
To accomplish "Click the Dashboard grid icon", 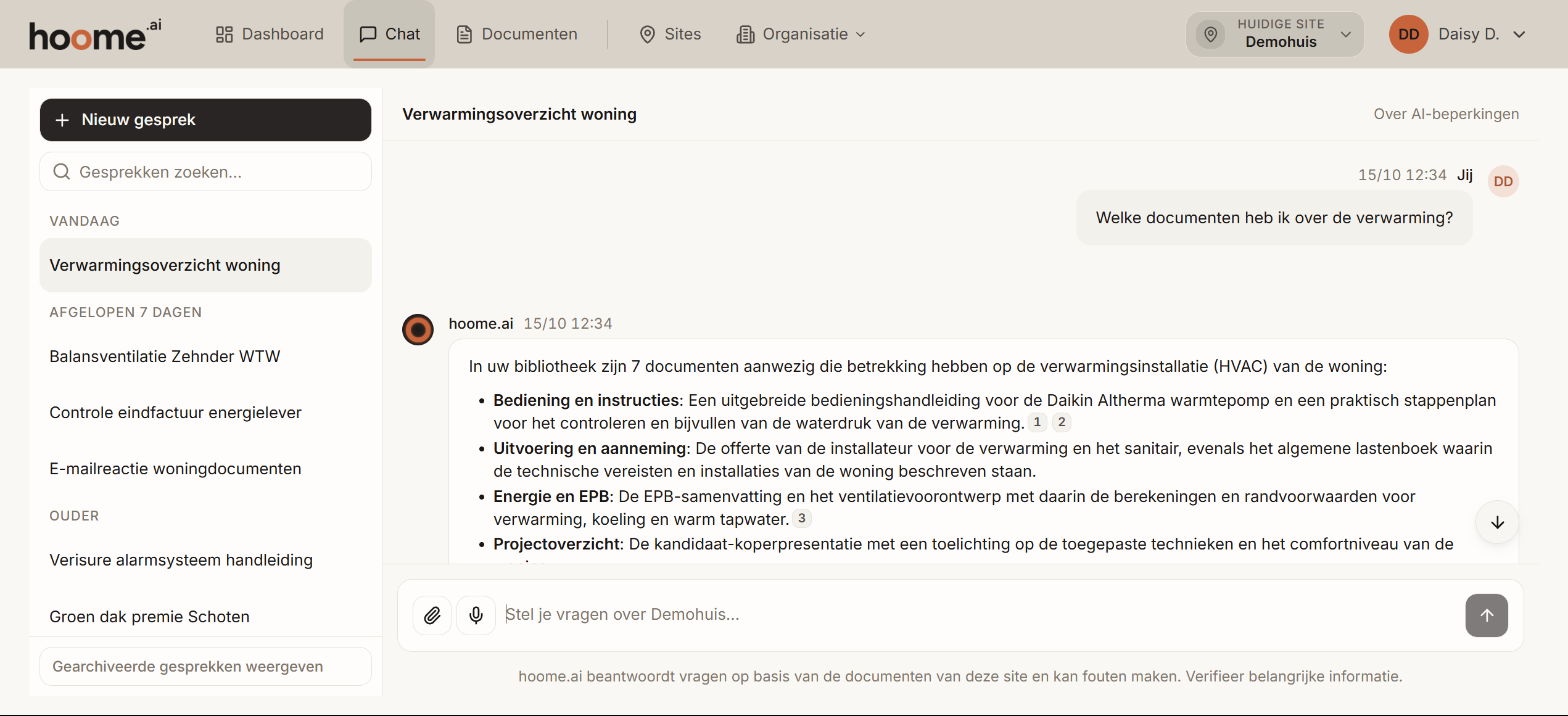I will point(224,34).
